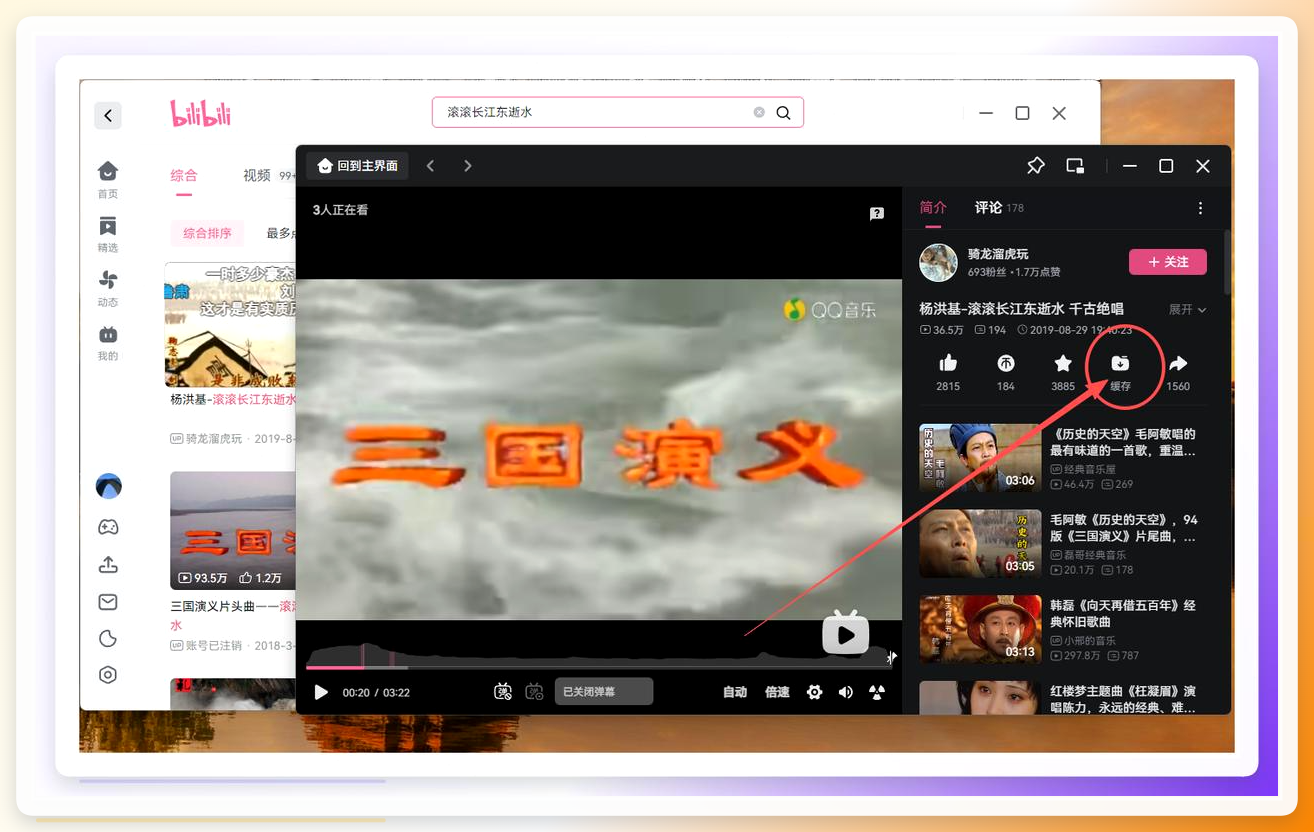Open sidebar settings hexagon icon
This screenshot has width=1314, height=832.
point(108,675)
